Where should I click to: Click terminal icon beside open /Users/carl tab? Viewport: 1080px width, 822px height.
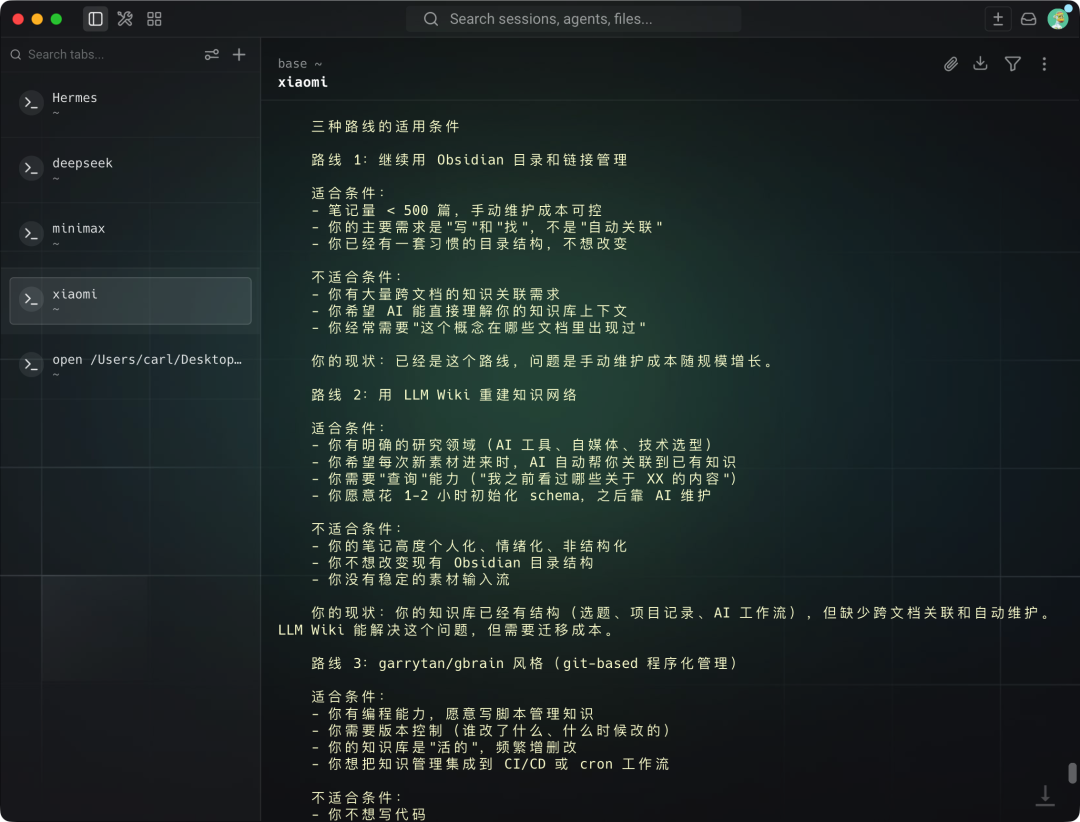(31, 364)
